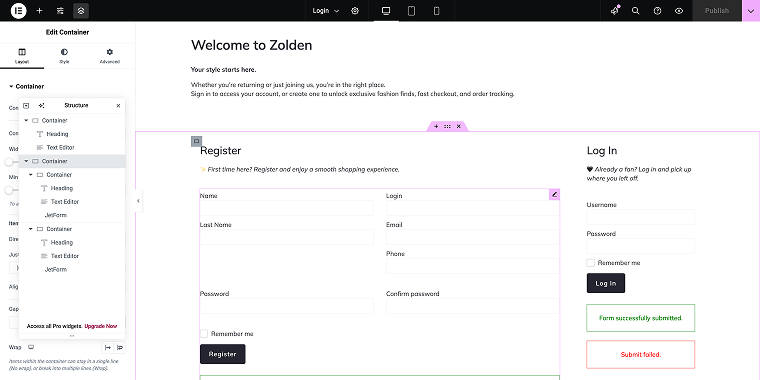Select the Welcome to Zolden heading

click(x=252, y=45)
